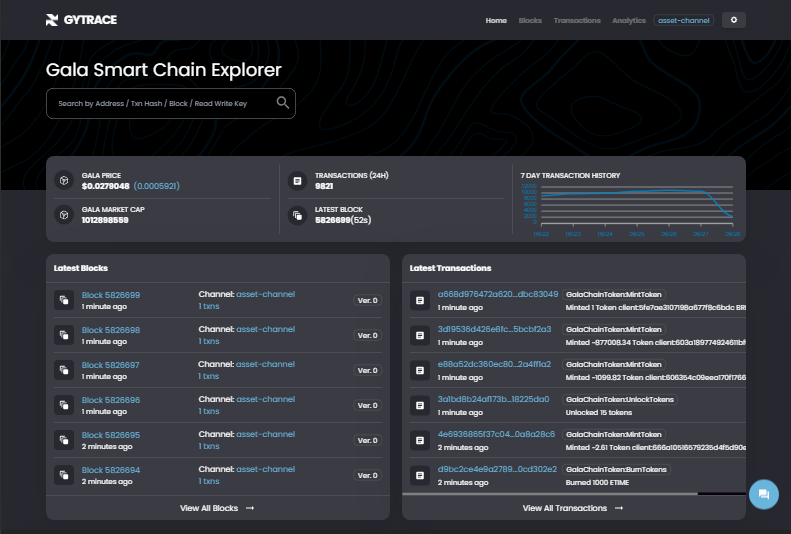Click block icon beside Block 5826698
791x534 pixels.
pyautogui.click(x=64, y=335)
